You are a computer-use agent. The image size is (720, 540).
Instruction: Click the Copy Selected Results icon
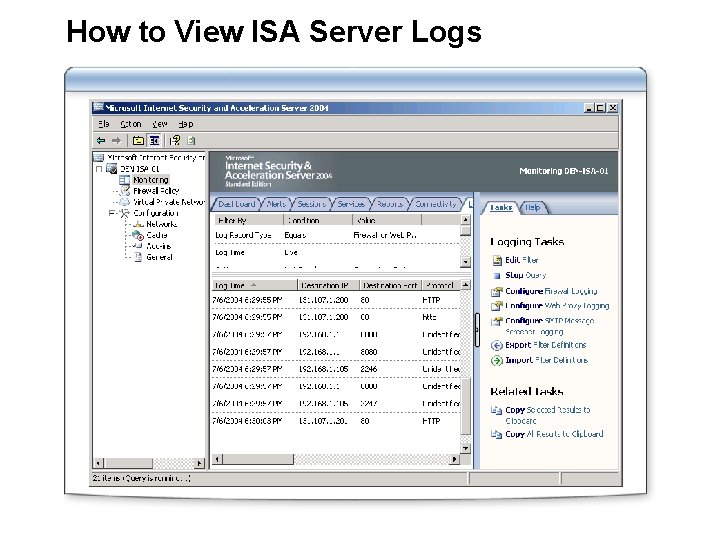pos(496,410)
